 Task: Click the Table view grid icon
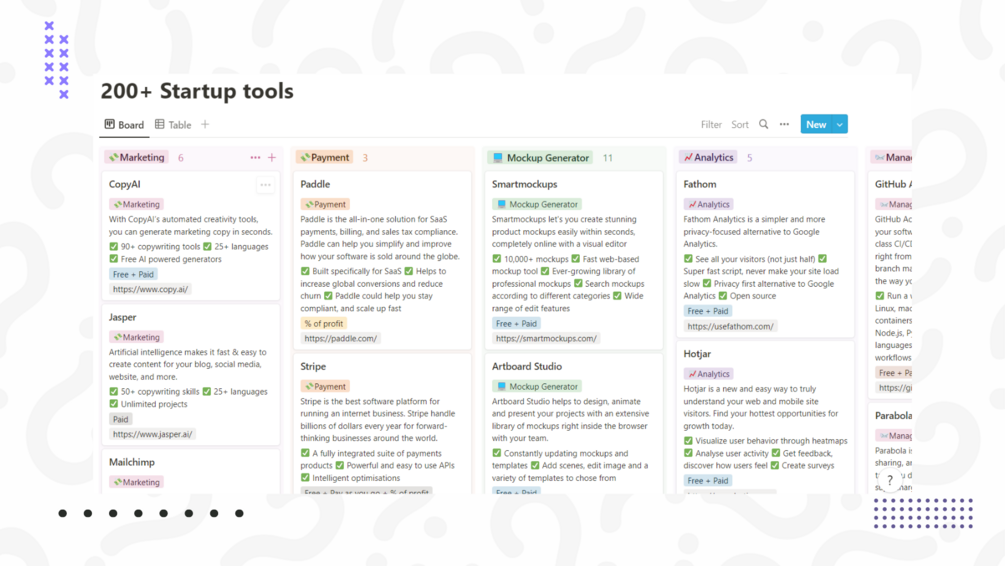click(160, 124)
